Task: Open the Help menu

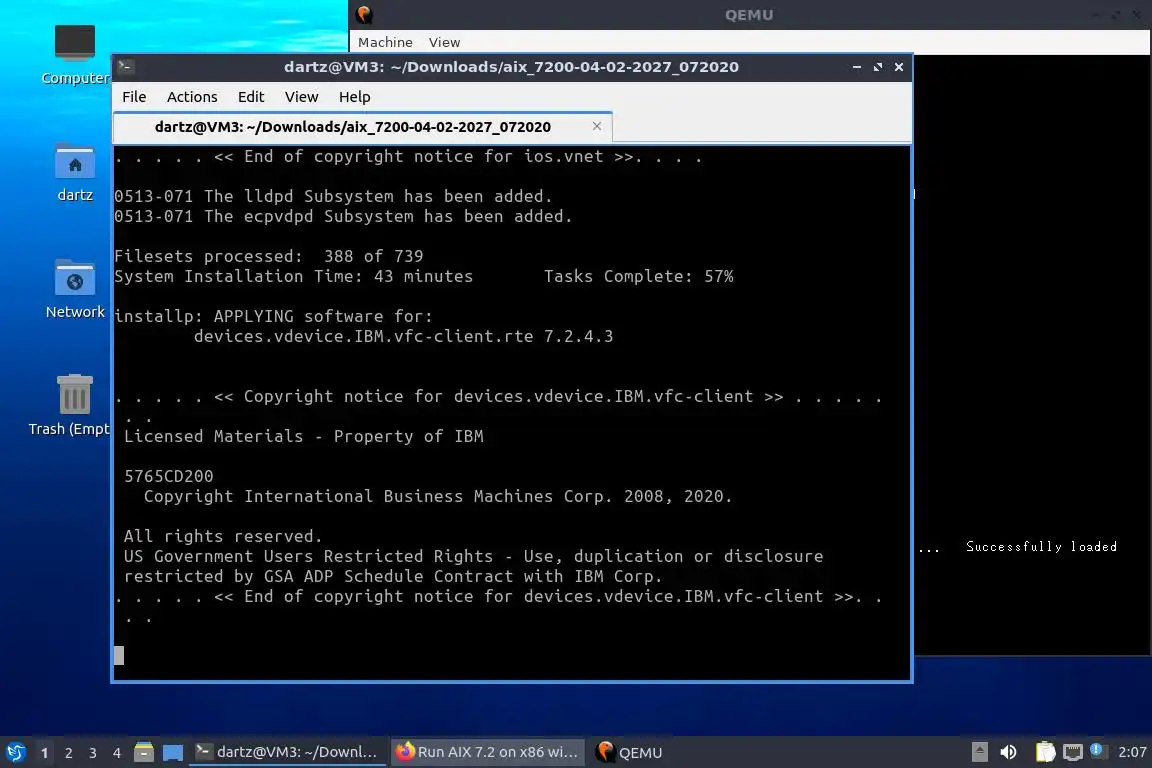Action: click(354, 97)
